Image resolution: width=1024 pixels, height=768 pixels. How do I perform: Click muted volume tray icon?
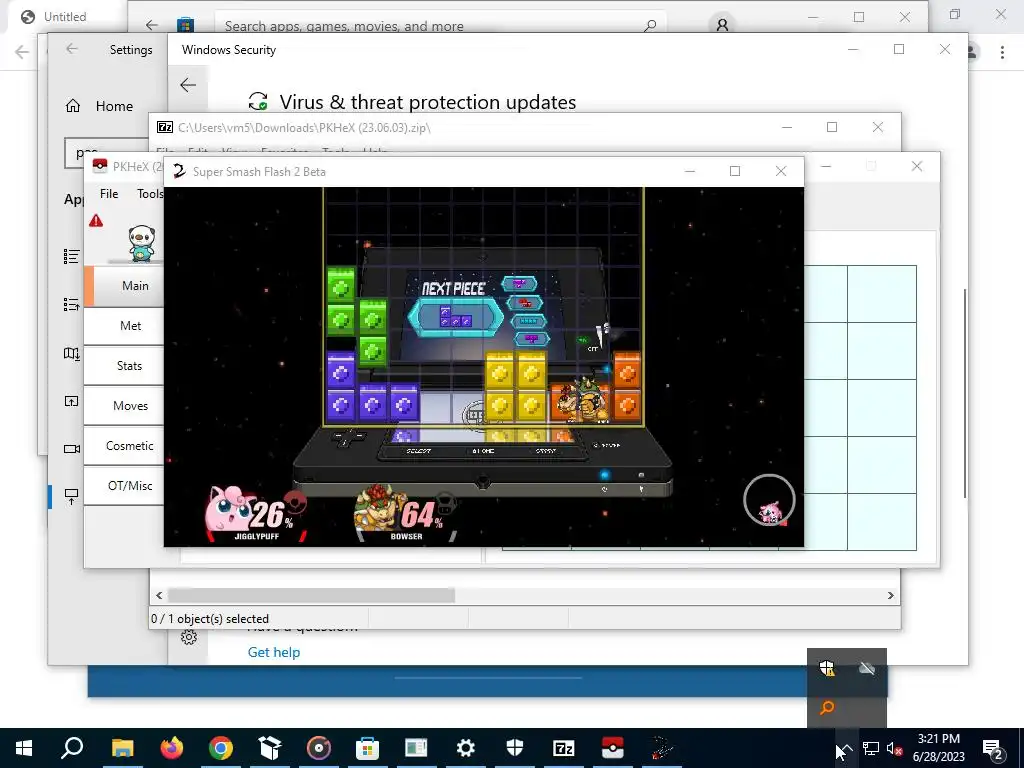pyautogui.click(x=894, y=748)
